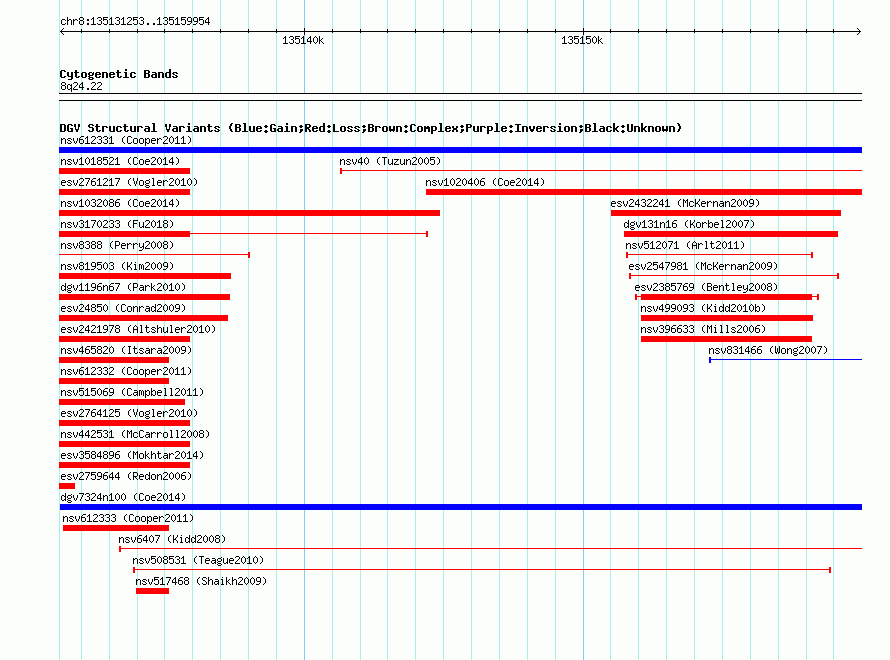The image size is (890, 660).
Task: Select the red bar under nsv499093
Action: click(727, 318)
